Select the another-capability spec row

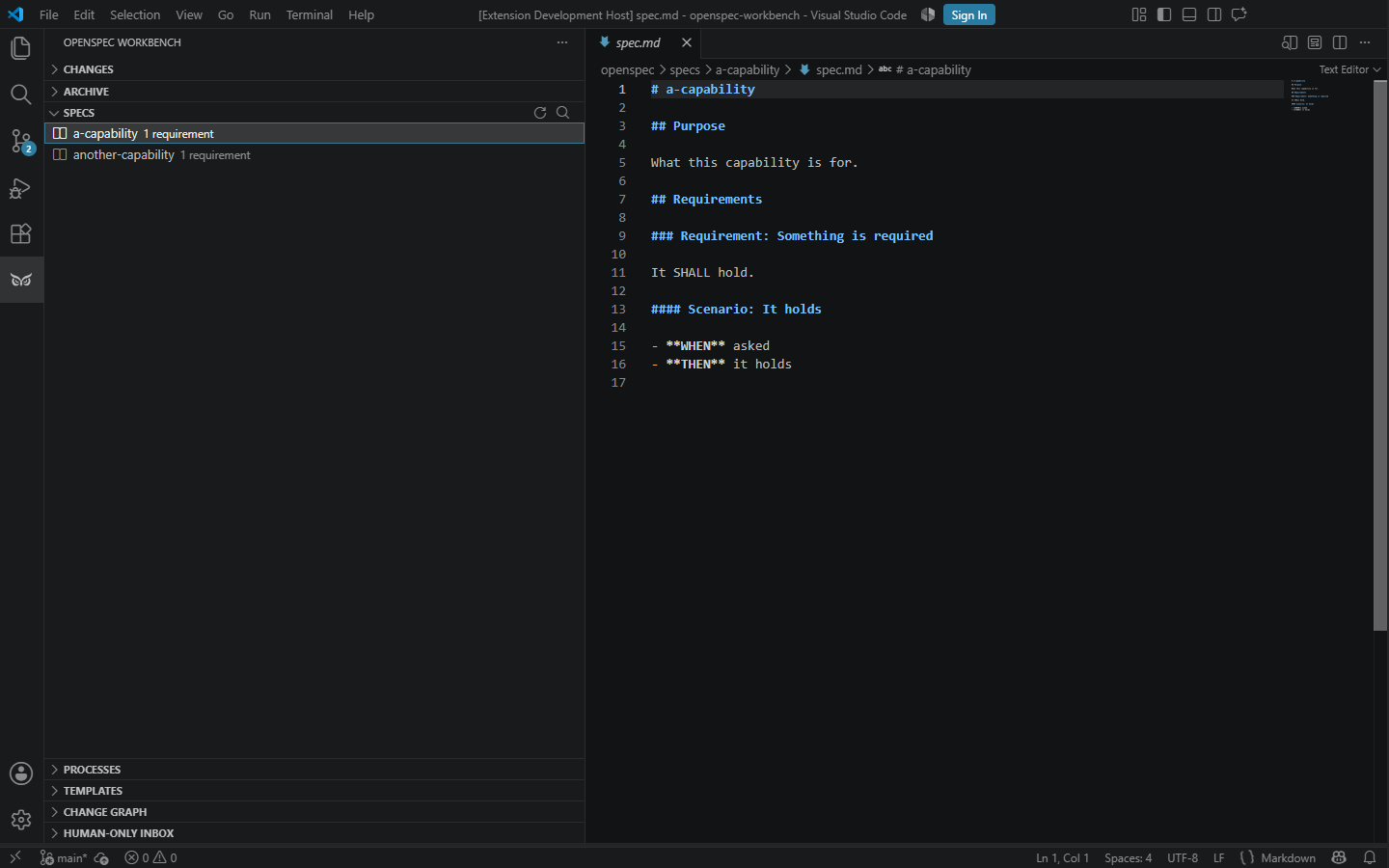point(314,154)
